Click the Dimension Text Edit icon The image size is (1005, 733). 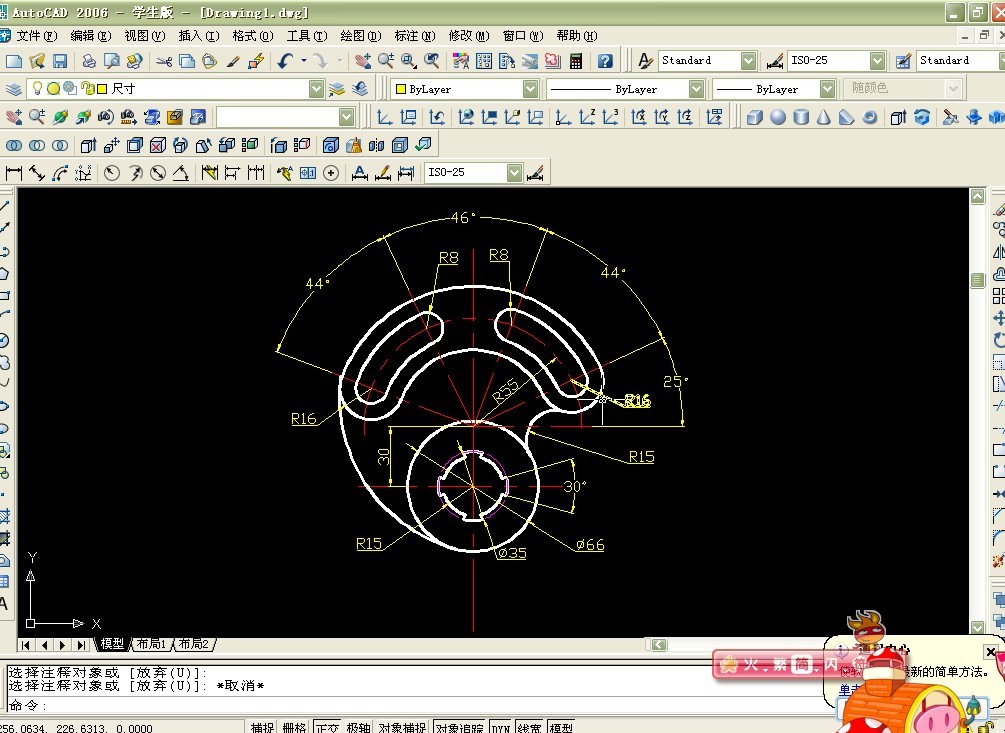click(x=383, y=172)
